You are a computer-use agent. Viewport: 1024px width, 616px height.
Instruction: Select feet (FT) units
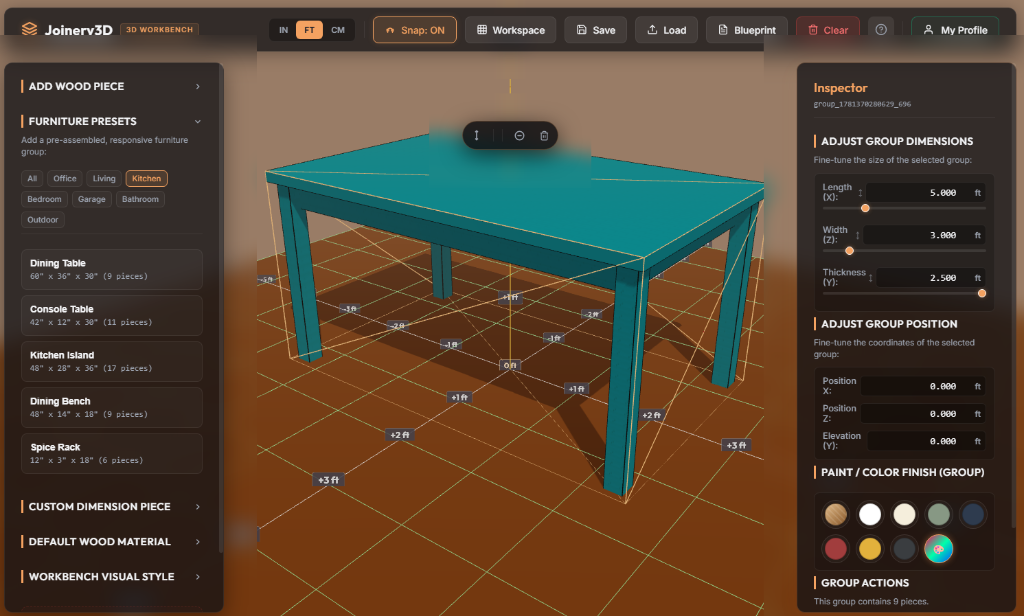[x=310, y=30]
